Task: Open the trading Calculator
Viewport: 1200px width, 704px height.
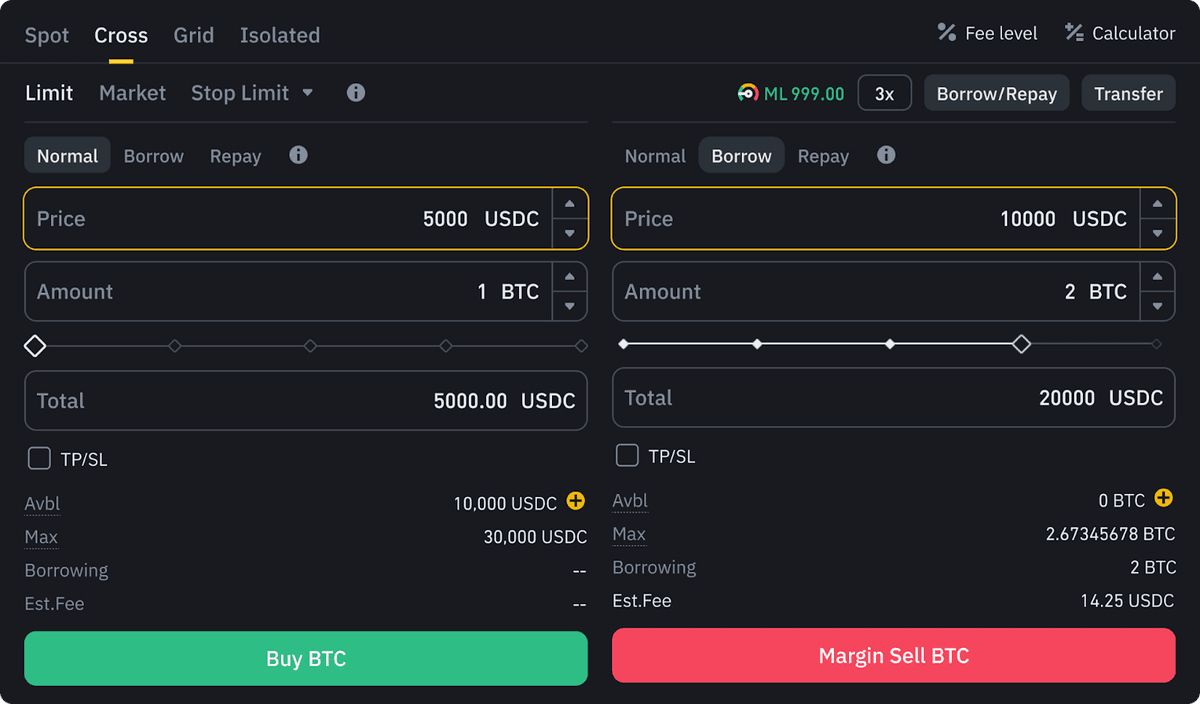Action: tap(1119, 32)
